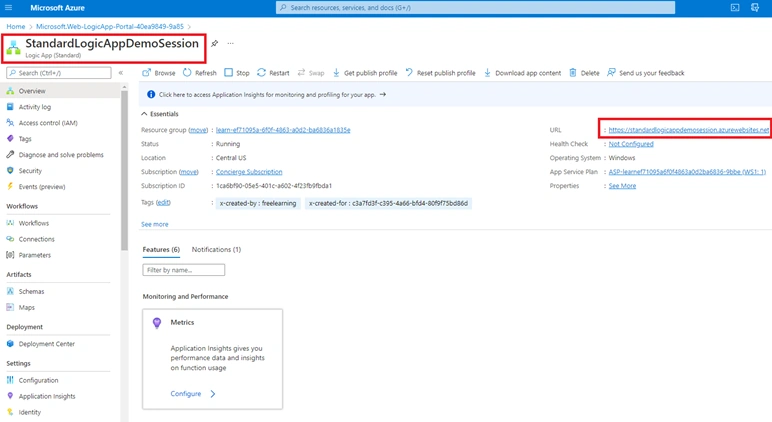The image size is (772, 422).
Task: Edit the tags via edit link
Action: coord(163,202)
